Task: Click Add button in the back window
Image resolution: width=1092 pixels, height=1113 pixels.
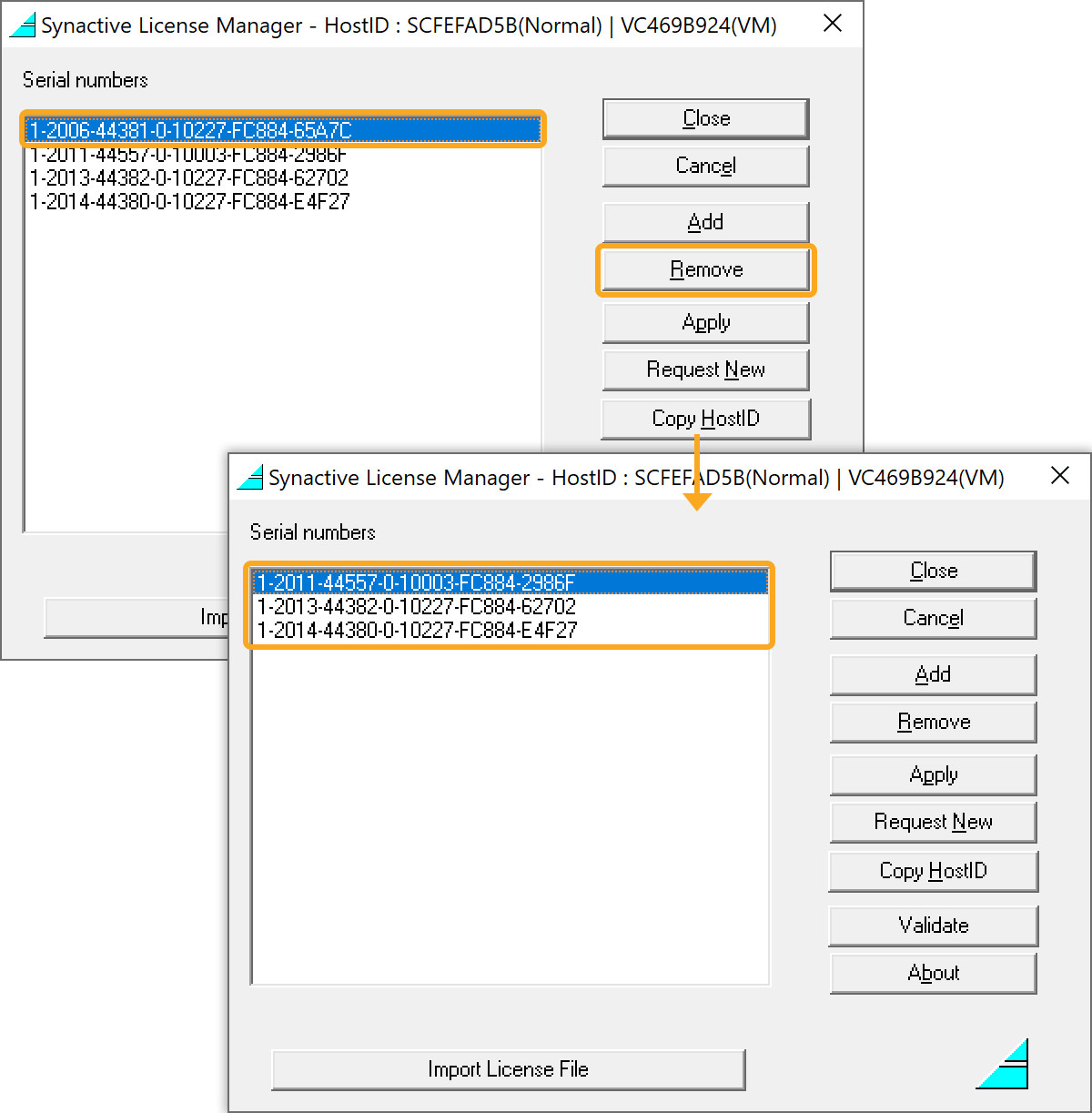Action: [706, 223]
